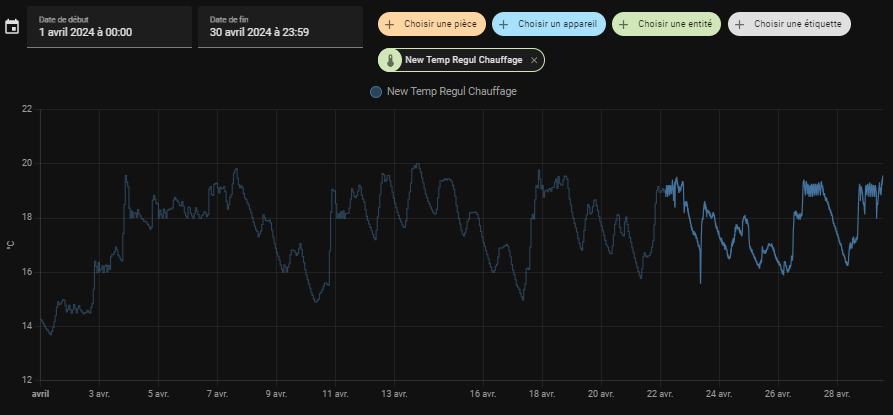Click the thermometer icon in the entity chip
Screen dimensions: 893x415
(x=391, y=61)
